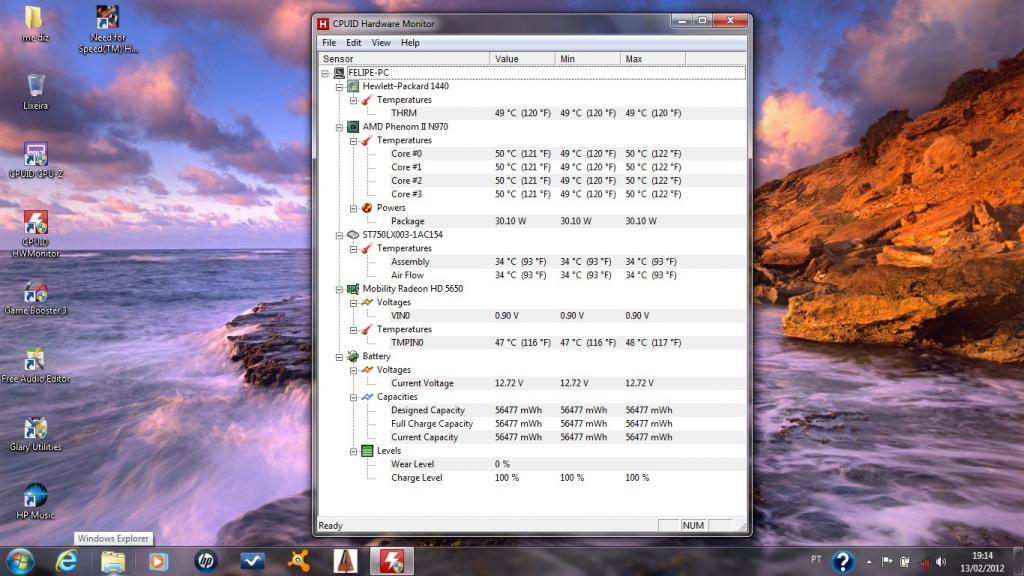The image size is (1024, 576).
Task: Click the HP logo taskbar icon
Action: [x=205, y=561]
